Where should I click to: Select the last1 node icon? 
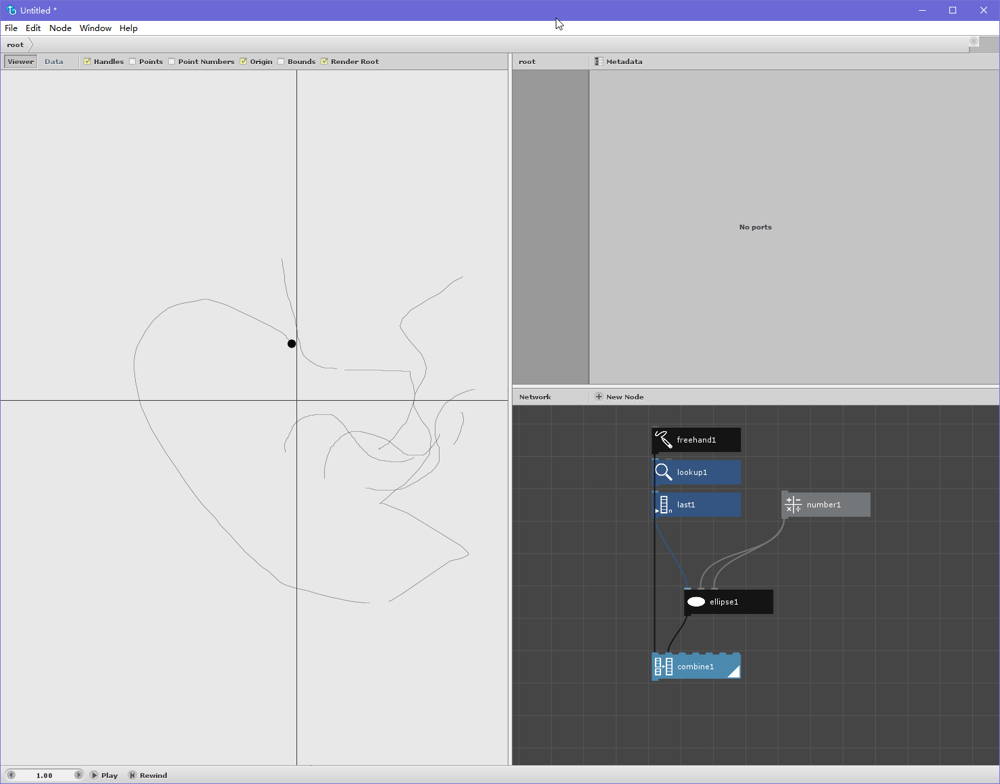(663, 505)
